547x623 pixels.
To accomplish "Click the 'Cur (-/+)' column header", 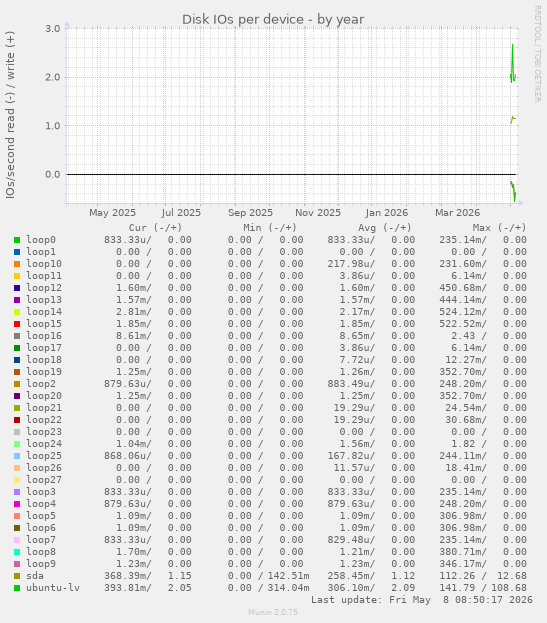I will point(155,228).
